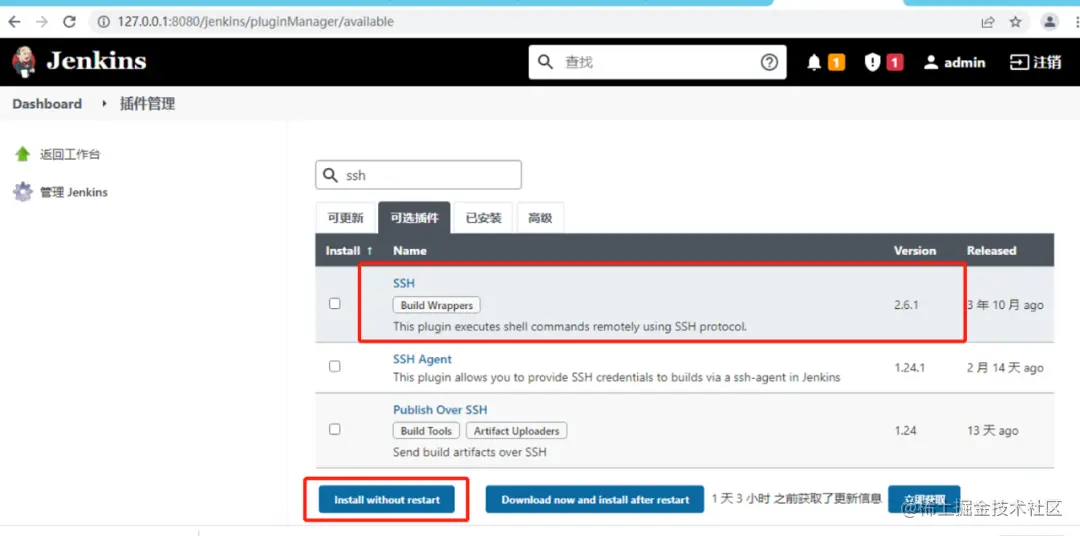Click the admin username link
Viewport: 1080px width, 536px height.
pyautogui.click(x=964, y=63)
